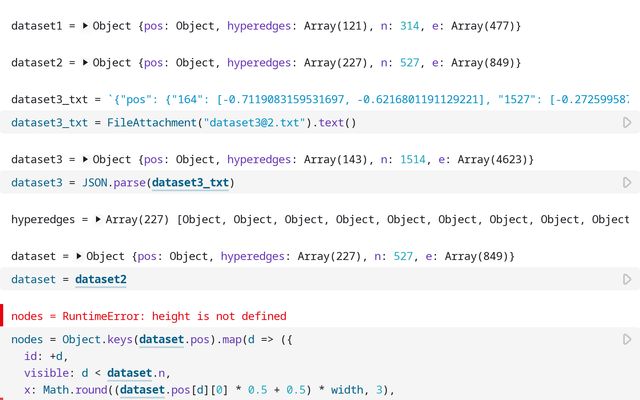
Task: Run the nodes definition cell
Action: tap(627, 340)
